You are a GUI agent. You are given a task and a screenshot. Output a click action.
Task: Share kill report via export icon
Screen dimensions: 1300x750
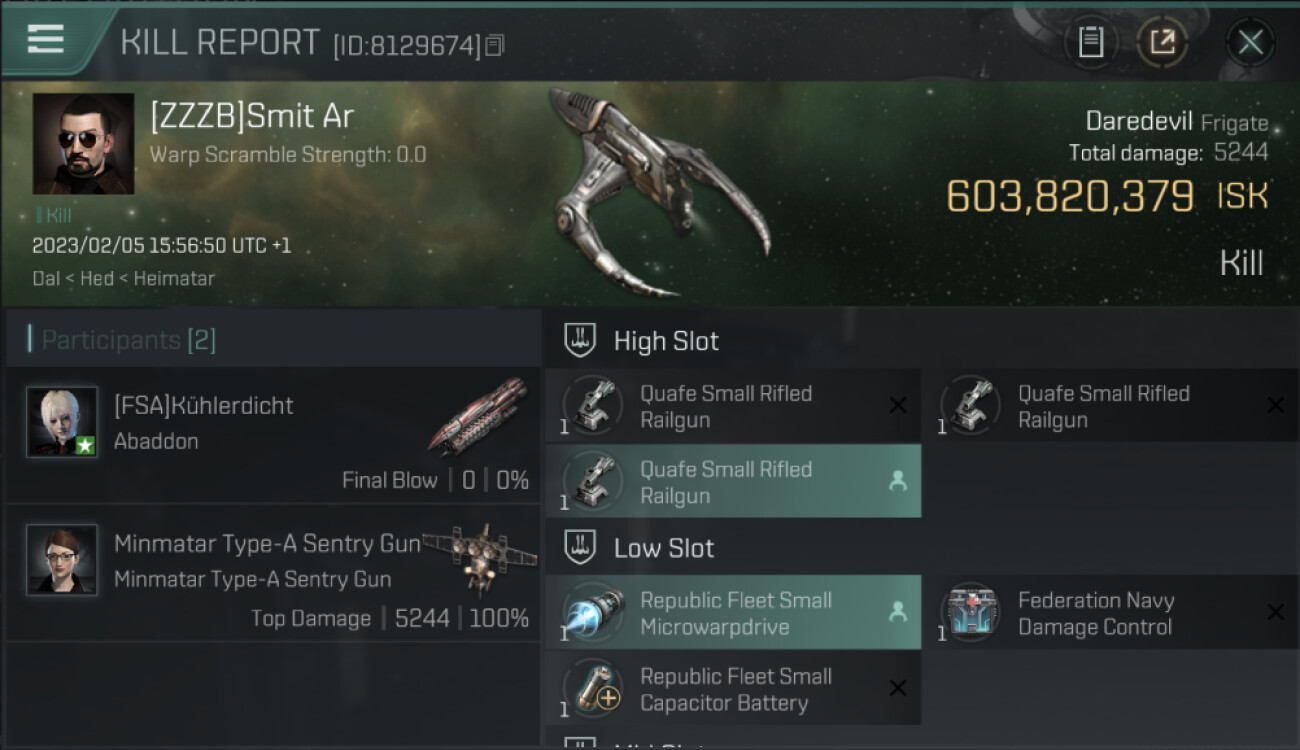pyautogui.click(x=1162, y=42)
